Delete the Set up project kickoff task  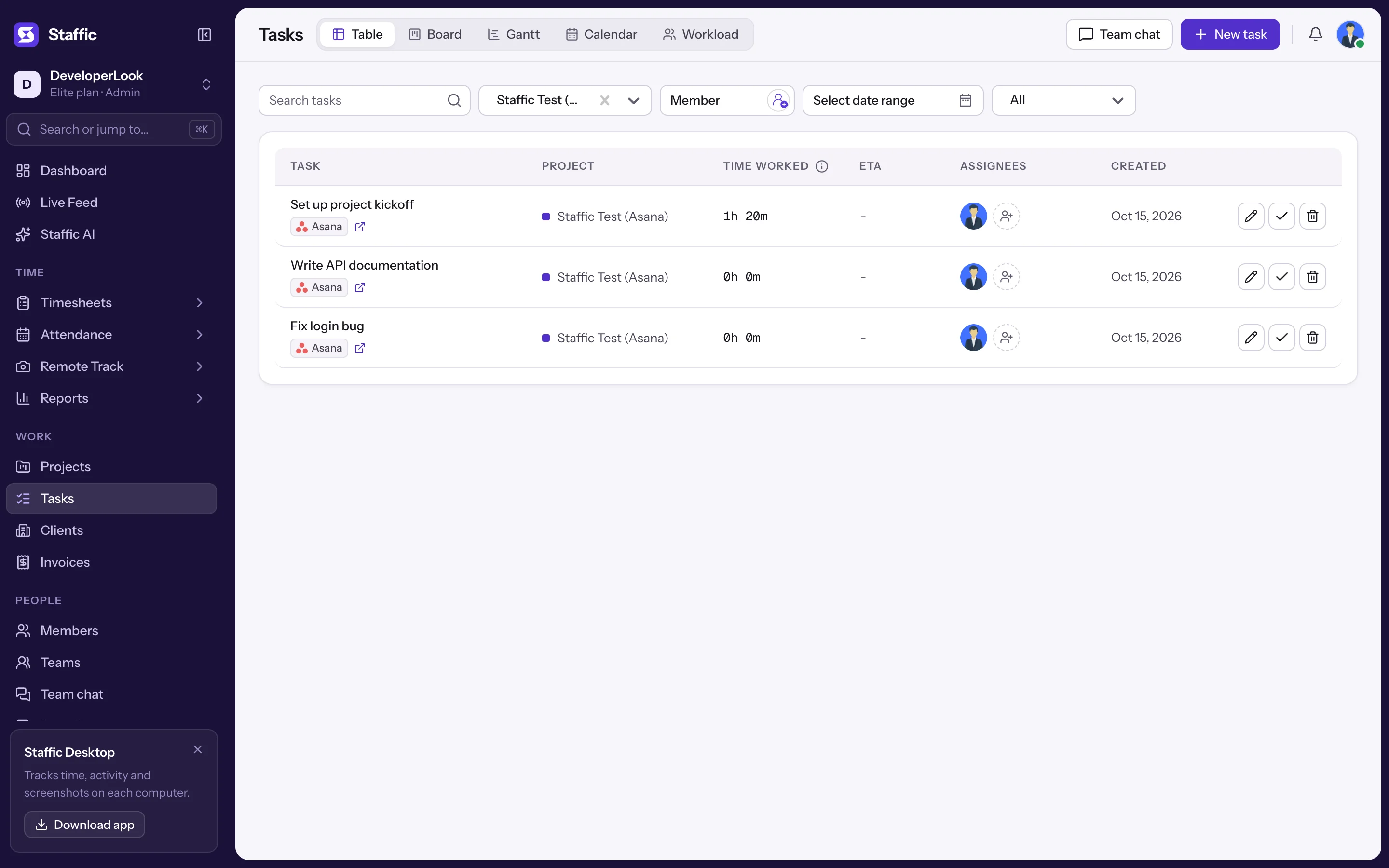(1313, 216)
